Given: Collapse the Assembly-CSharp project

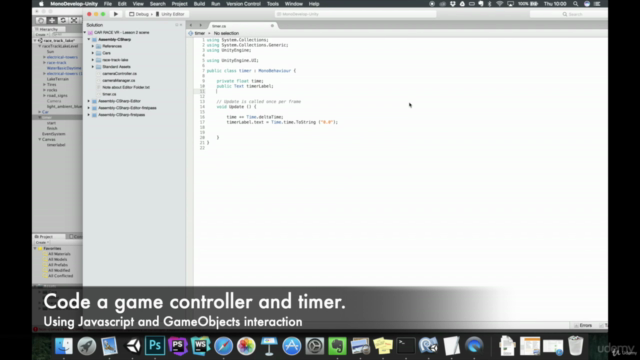Looking at the screenshot, I should (89, 40).
